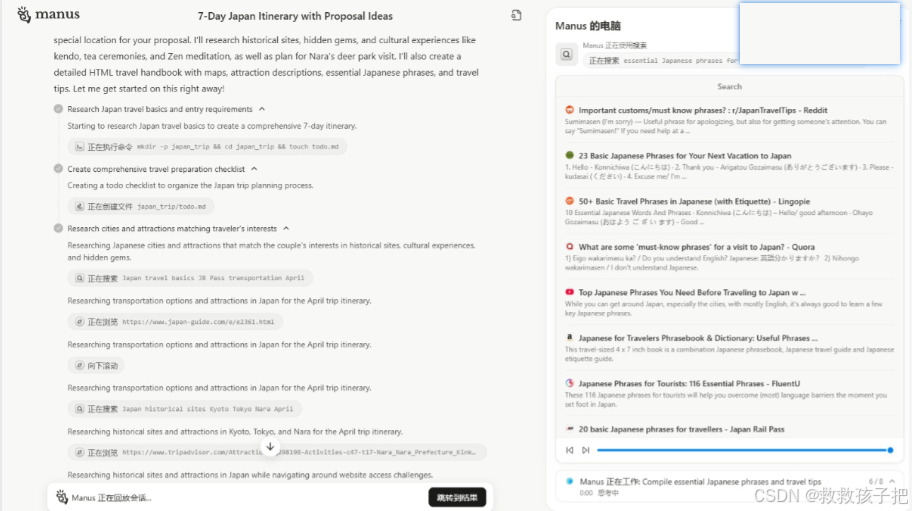Open 20 basic Japanese phrases Rail Pass result
This screenshot has width=912, height=511.
tap(681, 429)
